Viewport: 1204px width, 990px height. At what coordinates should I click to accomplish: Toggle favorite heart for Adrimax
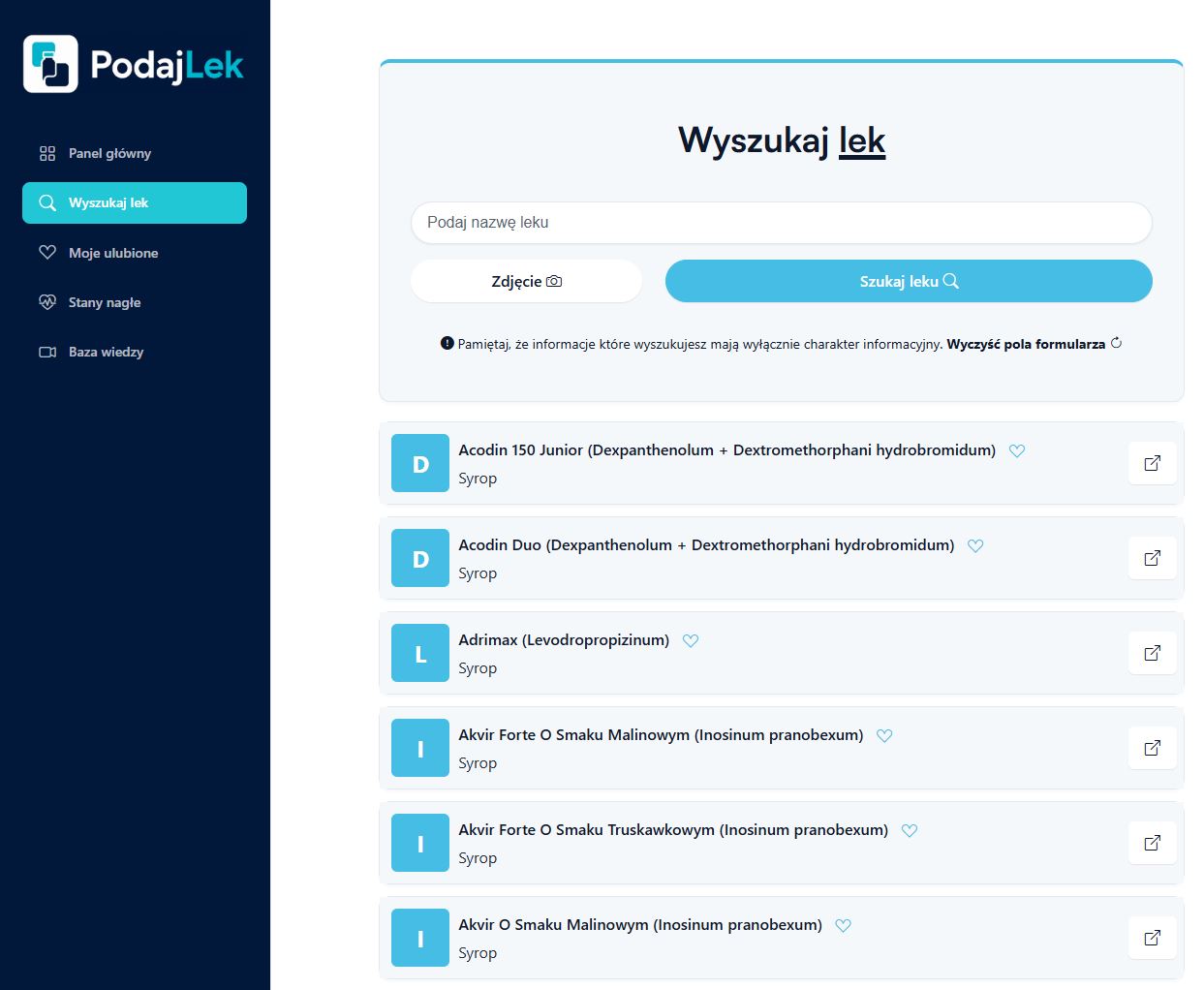(x=691, y=640)
